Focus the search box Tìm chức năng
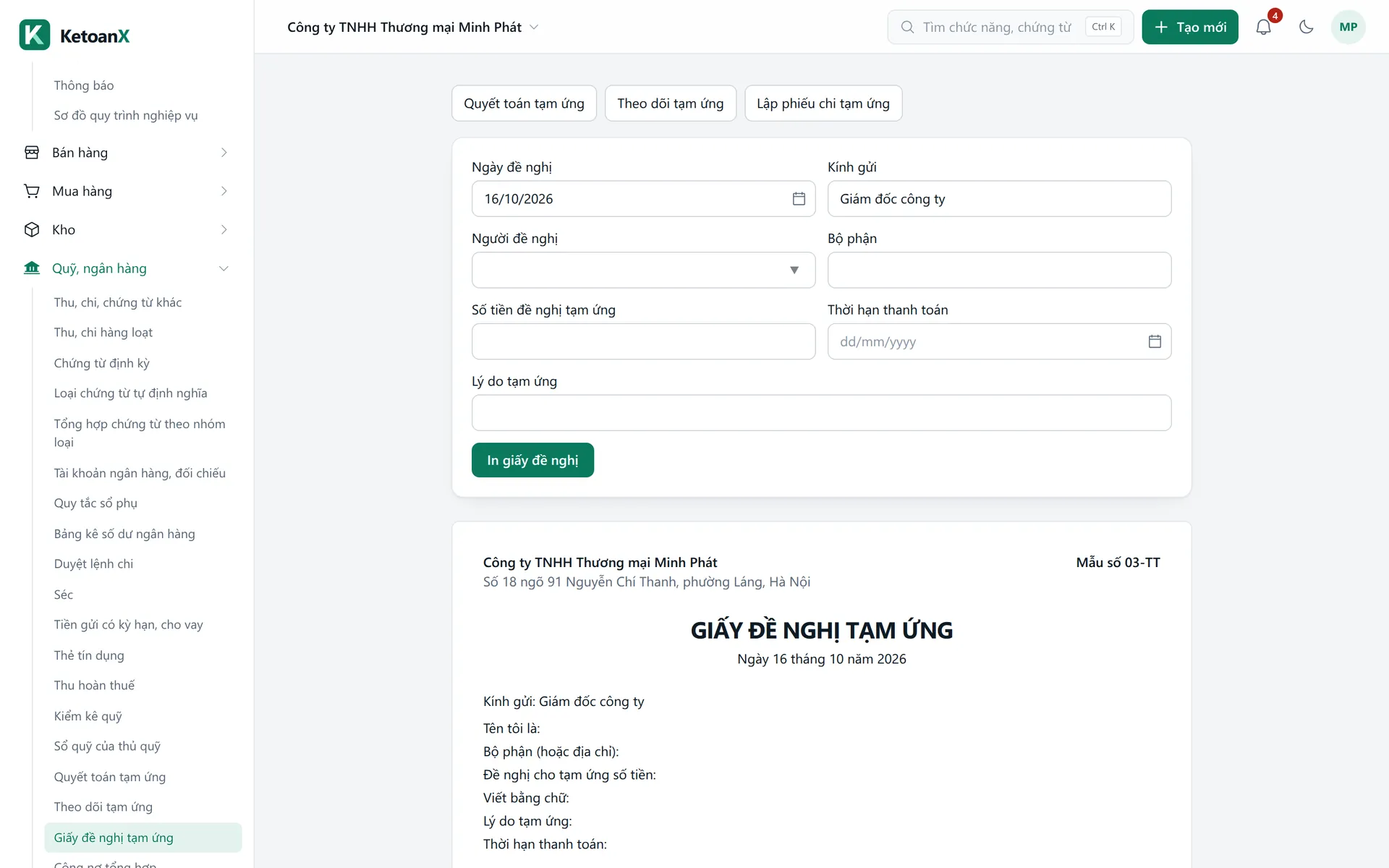Screen dimensions: 1389x868 (x=1010, y=27)
